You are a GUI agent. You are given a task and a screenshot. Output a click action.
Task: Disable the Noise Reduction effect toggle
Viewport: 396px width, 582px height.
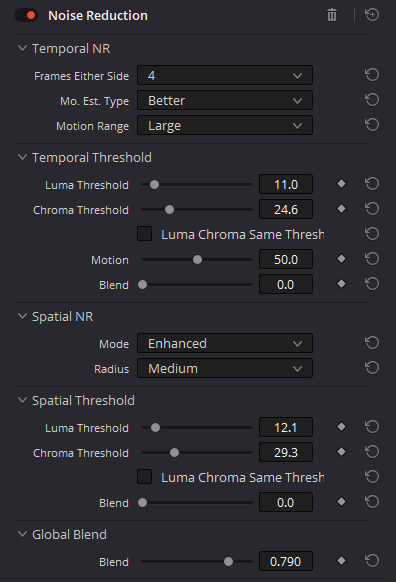pyautogui.click(x=26, y=15)
